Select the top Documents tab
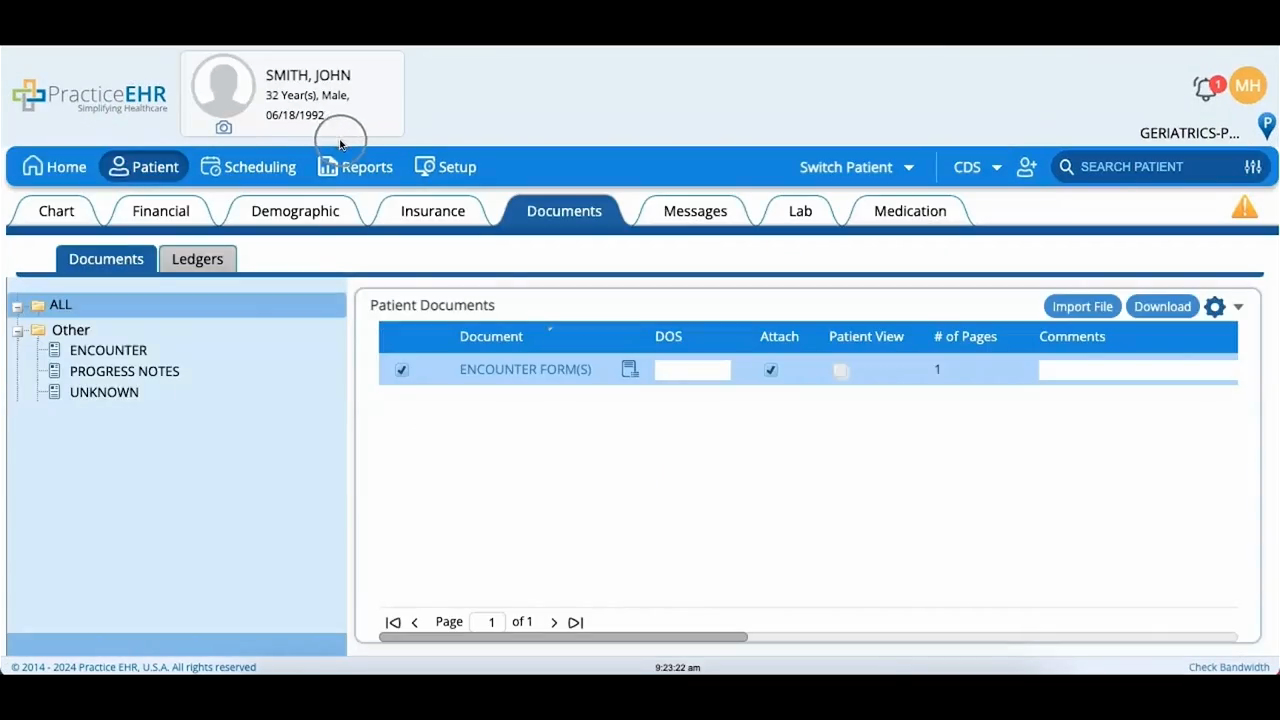Image resolution: width=1280 pixels, height=720 pixels. click(x=564, y=211)
